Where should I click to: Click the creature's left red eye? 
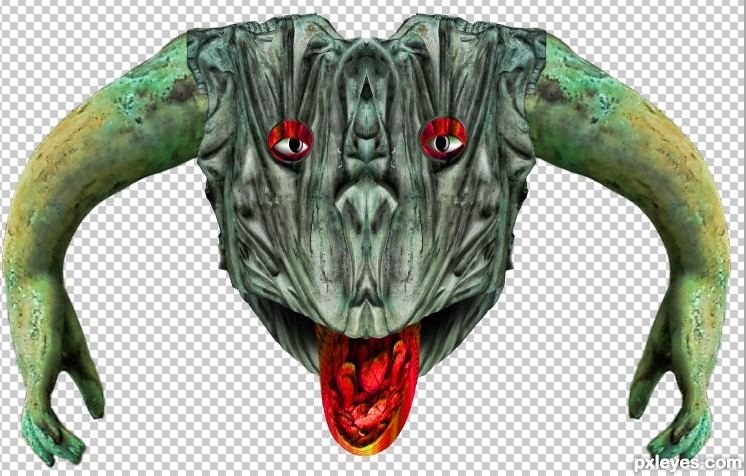click(290, 141)
